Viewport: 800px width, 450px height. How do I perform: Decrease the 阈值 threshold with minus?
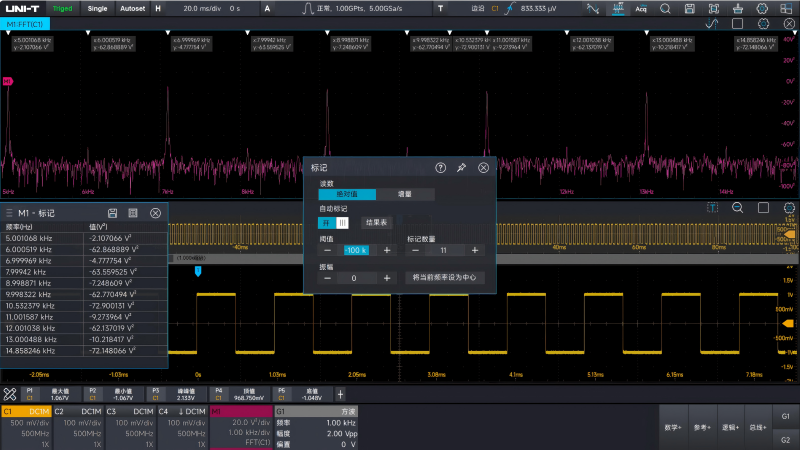tap(328, 251)
